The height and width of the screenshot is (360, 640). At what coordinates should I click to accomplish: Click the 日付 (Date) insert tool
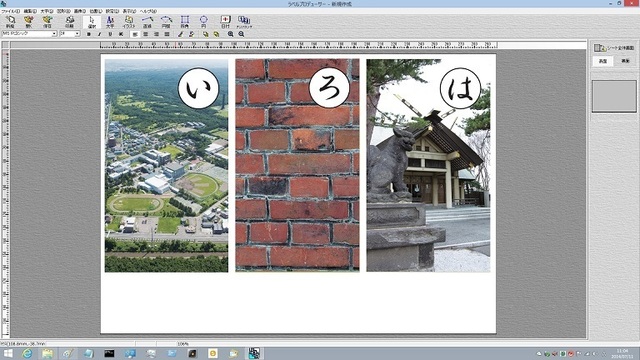click(225, 22)
